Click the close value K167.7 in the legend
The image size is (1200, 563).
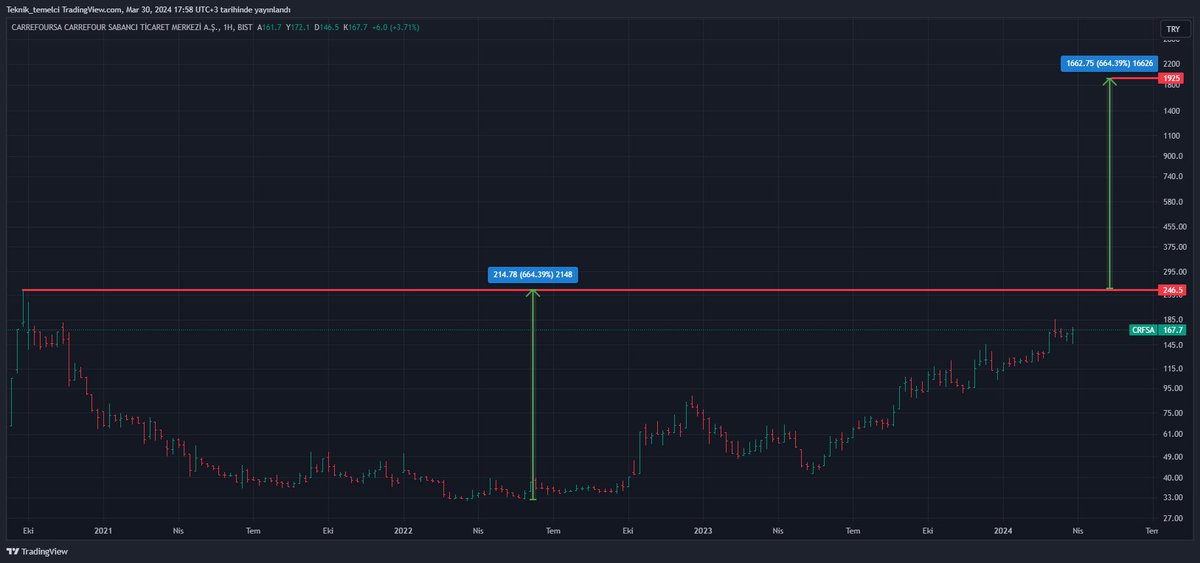click(354, 27)
